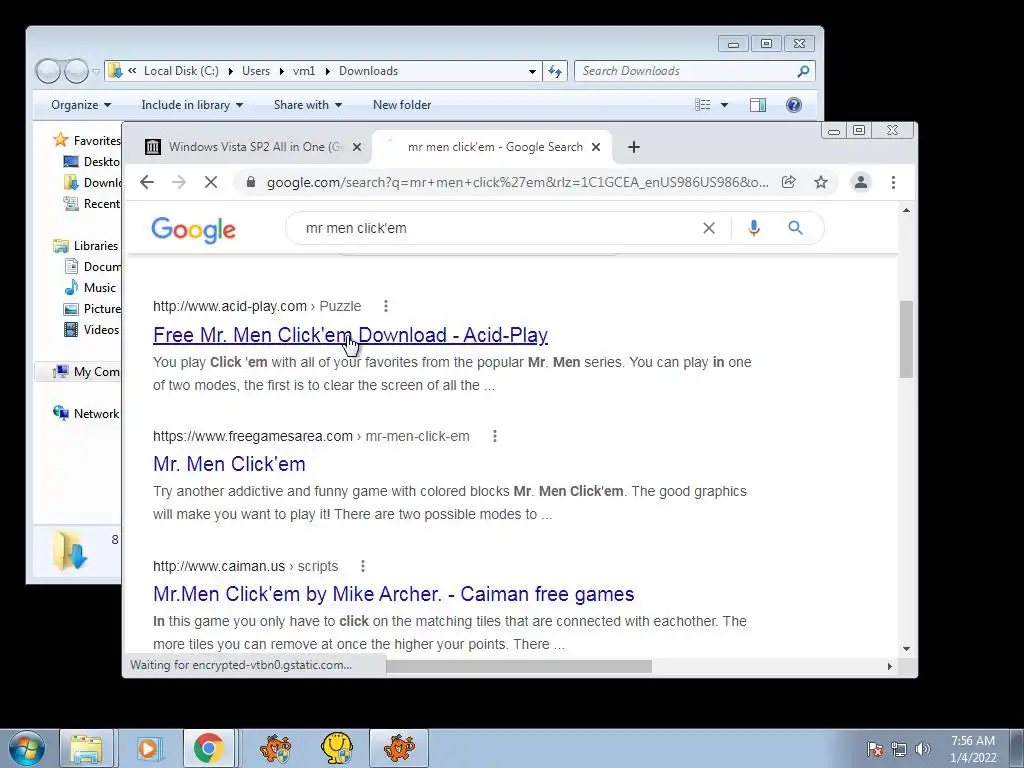Open Free Mr. Men Click'em Download link

tap(350, 334)
